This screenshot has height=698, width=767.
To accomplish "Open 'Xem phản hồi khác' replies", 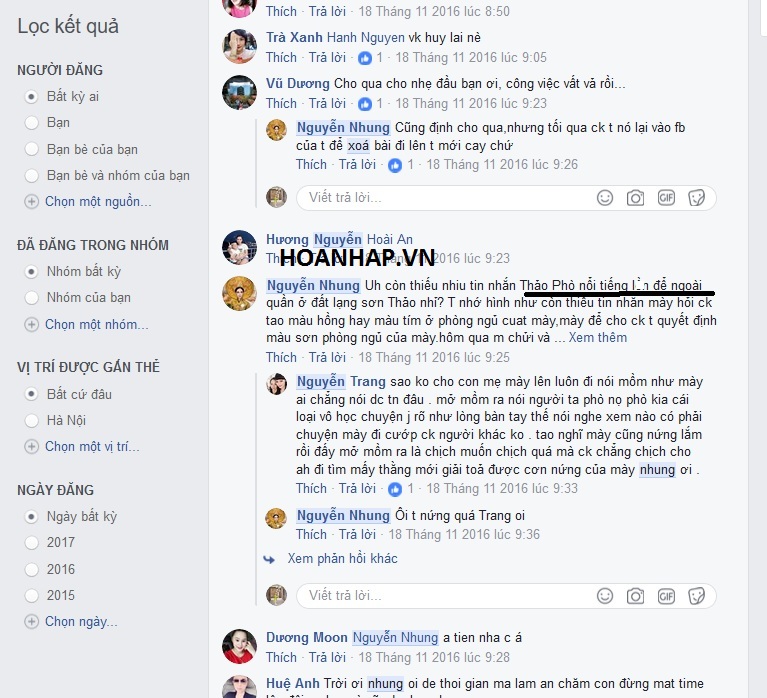I will pyautogui.click(x=342, y=559).
